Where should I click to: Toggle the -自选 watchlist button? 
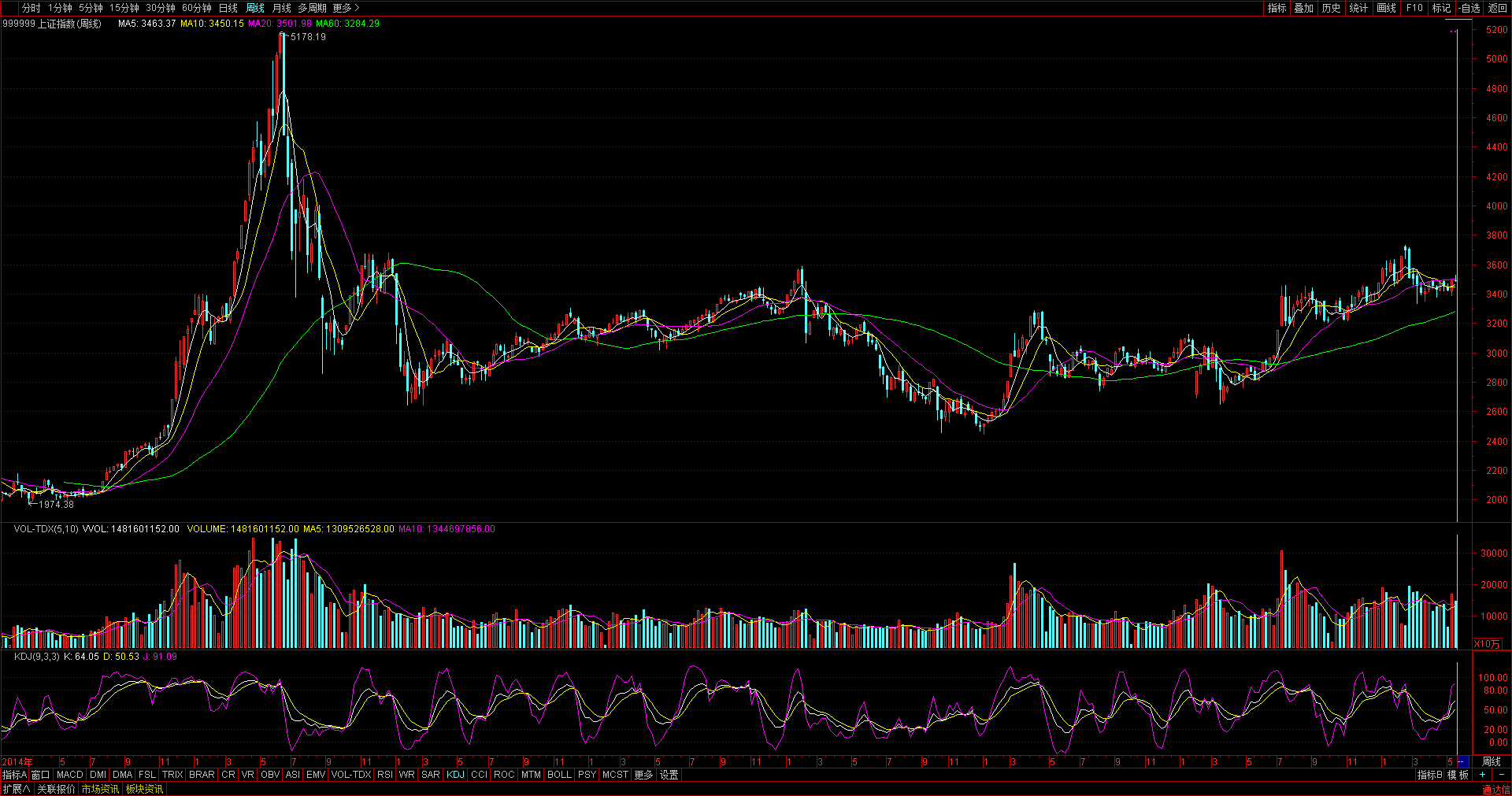(1469, 8)
